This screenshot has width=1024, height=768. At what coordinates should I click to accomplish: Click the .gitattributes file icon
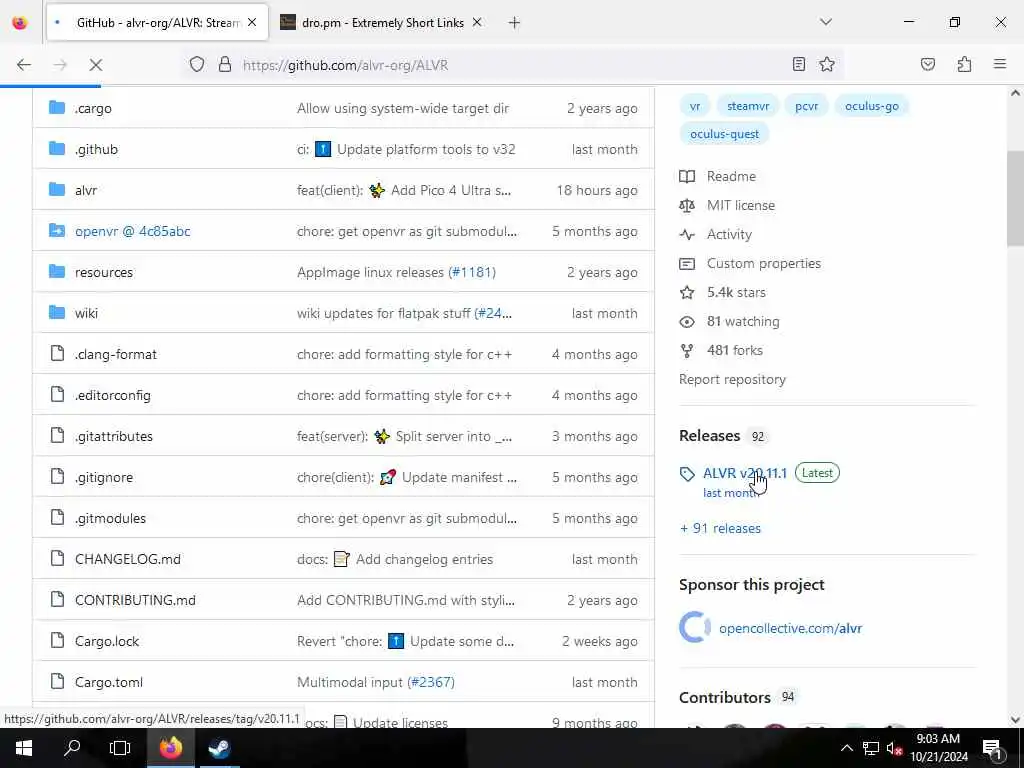coord(57,436)
